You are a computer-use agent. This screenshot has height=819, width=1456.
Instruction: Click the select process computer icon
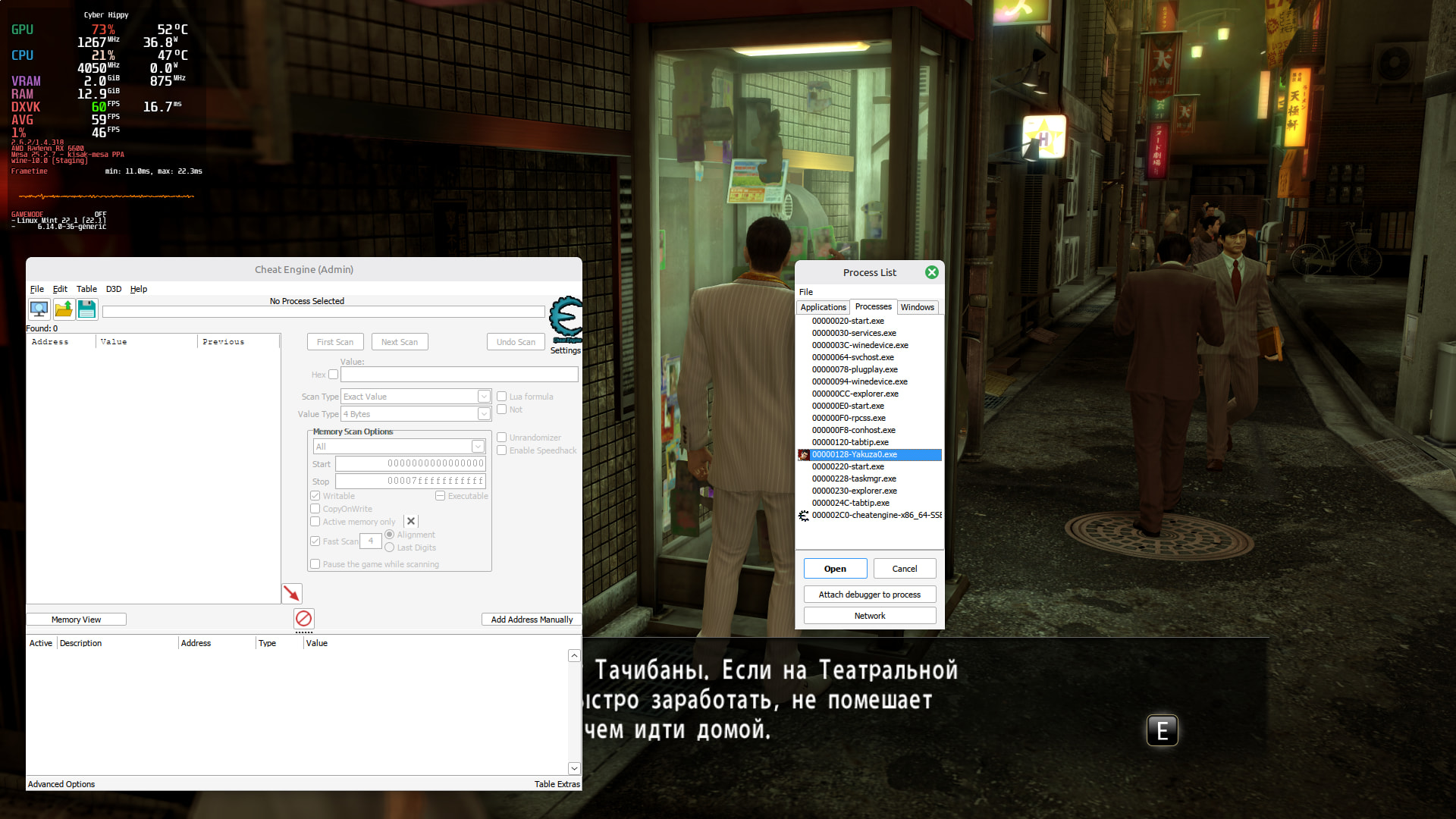click(39, 309)
